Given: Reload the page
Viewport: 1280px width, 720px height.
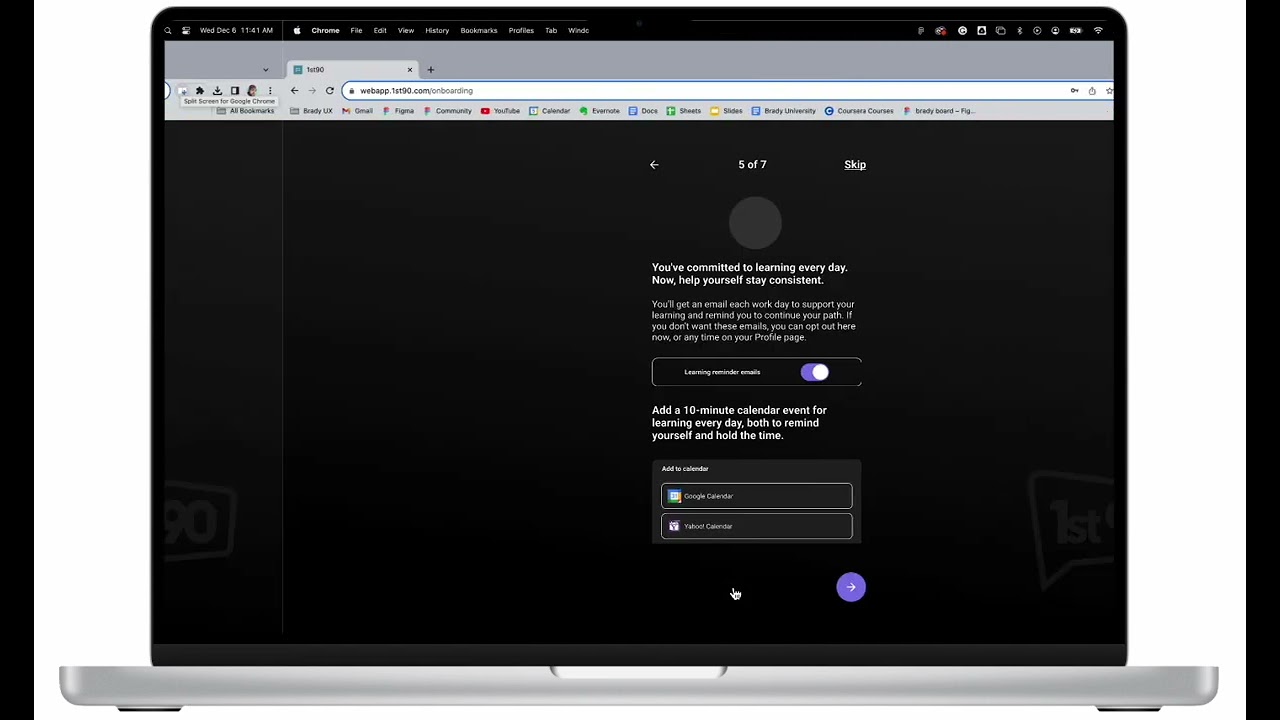Looking at the screenshot, I should pyautogui.click(x=330, y=91).
